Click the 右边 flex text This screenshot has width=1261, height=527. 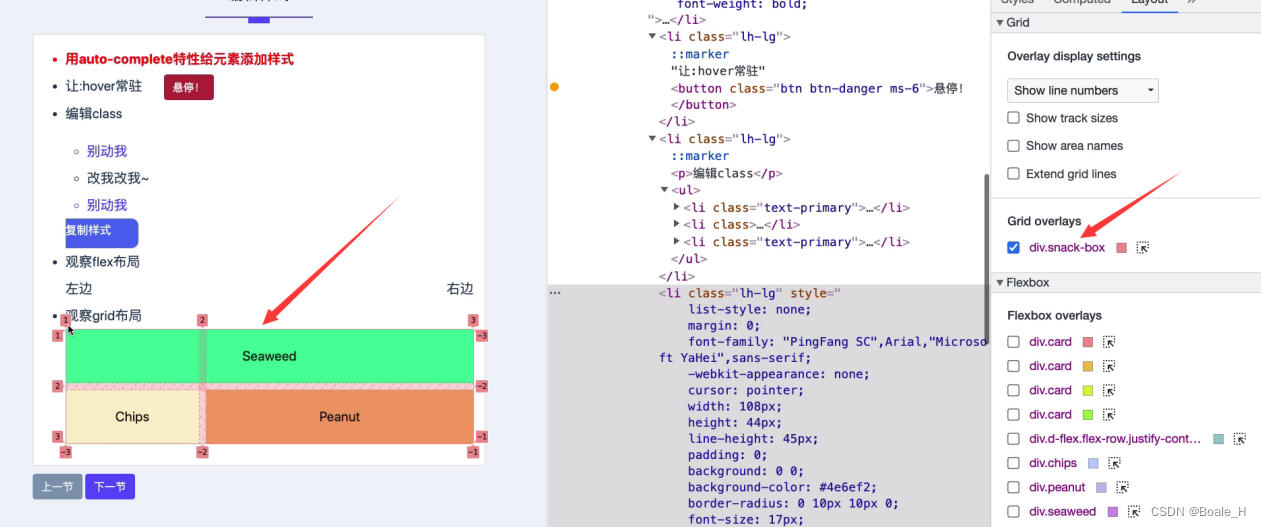[460, 289]
